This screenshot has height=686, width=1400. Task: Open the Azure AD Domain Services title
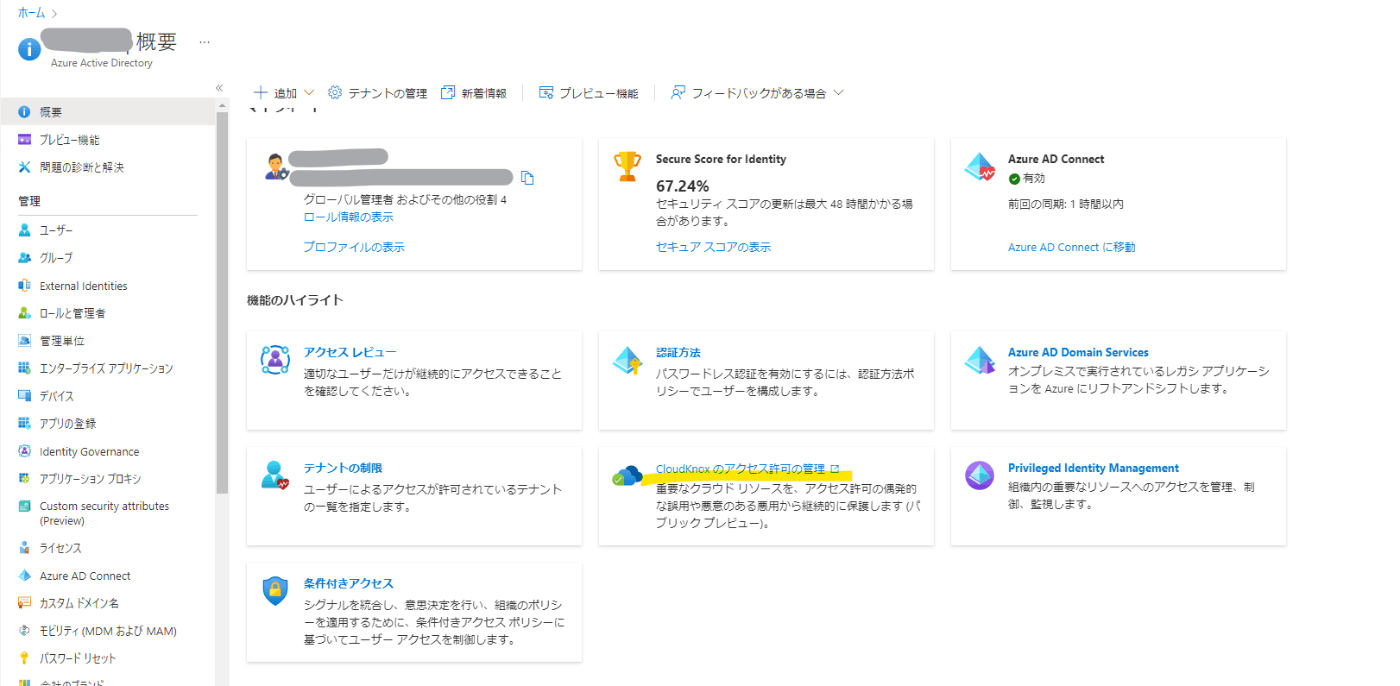click(x=1078, y=352)
